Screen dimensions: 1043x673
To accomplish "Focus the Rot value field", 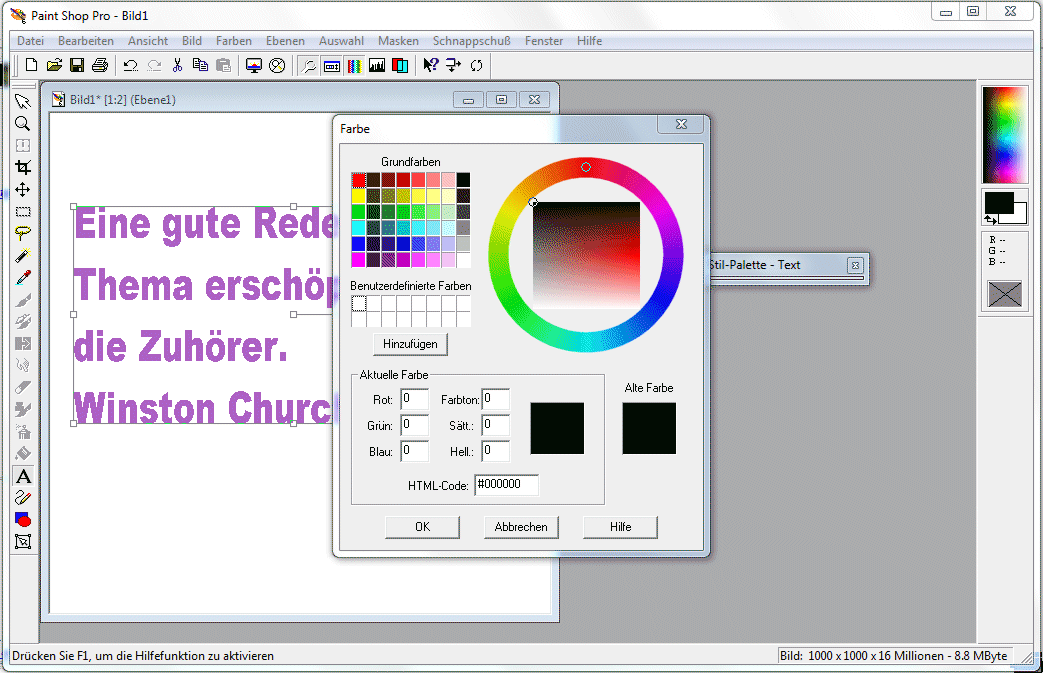I will click(x=414, y=399).
